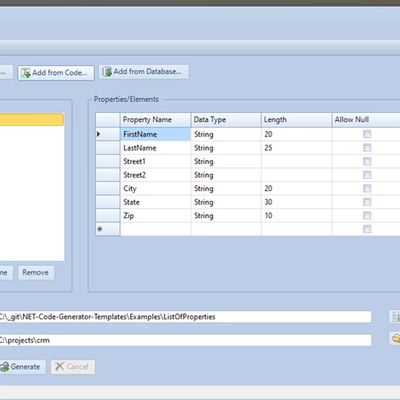Viewport: 400px width, 400px height.
Task: Select the highlighted yellow item in the left list
Action: click(32, 120)
